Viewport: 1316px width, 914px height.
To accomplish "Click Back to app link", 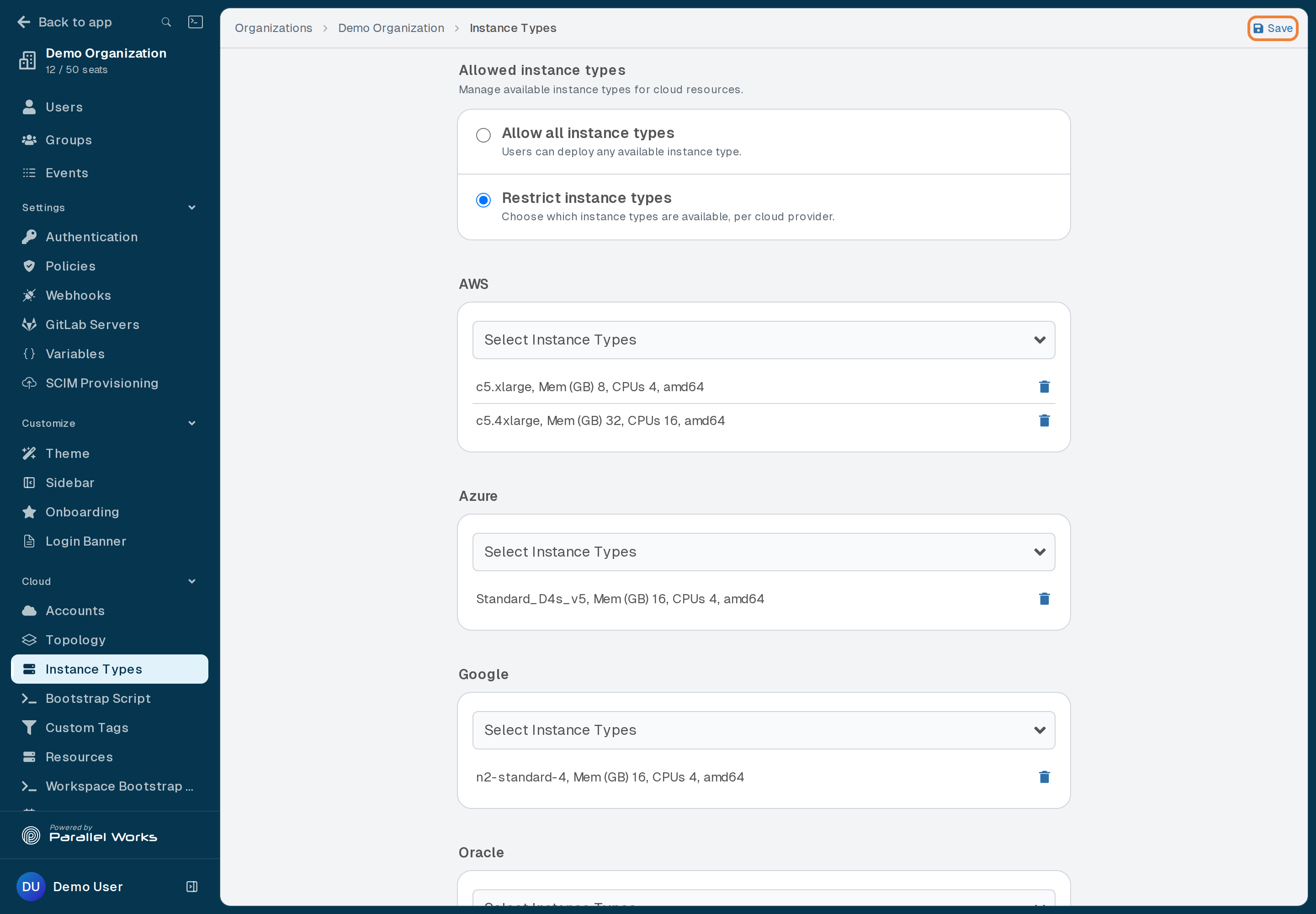I will click(x=65, y=22).
